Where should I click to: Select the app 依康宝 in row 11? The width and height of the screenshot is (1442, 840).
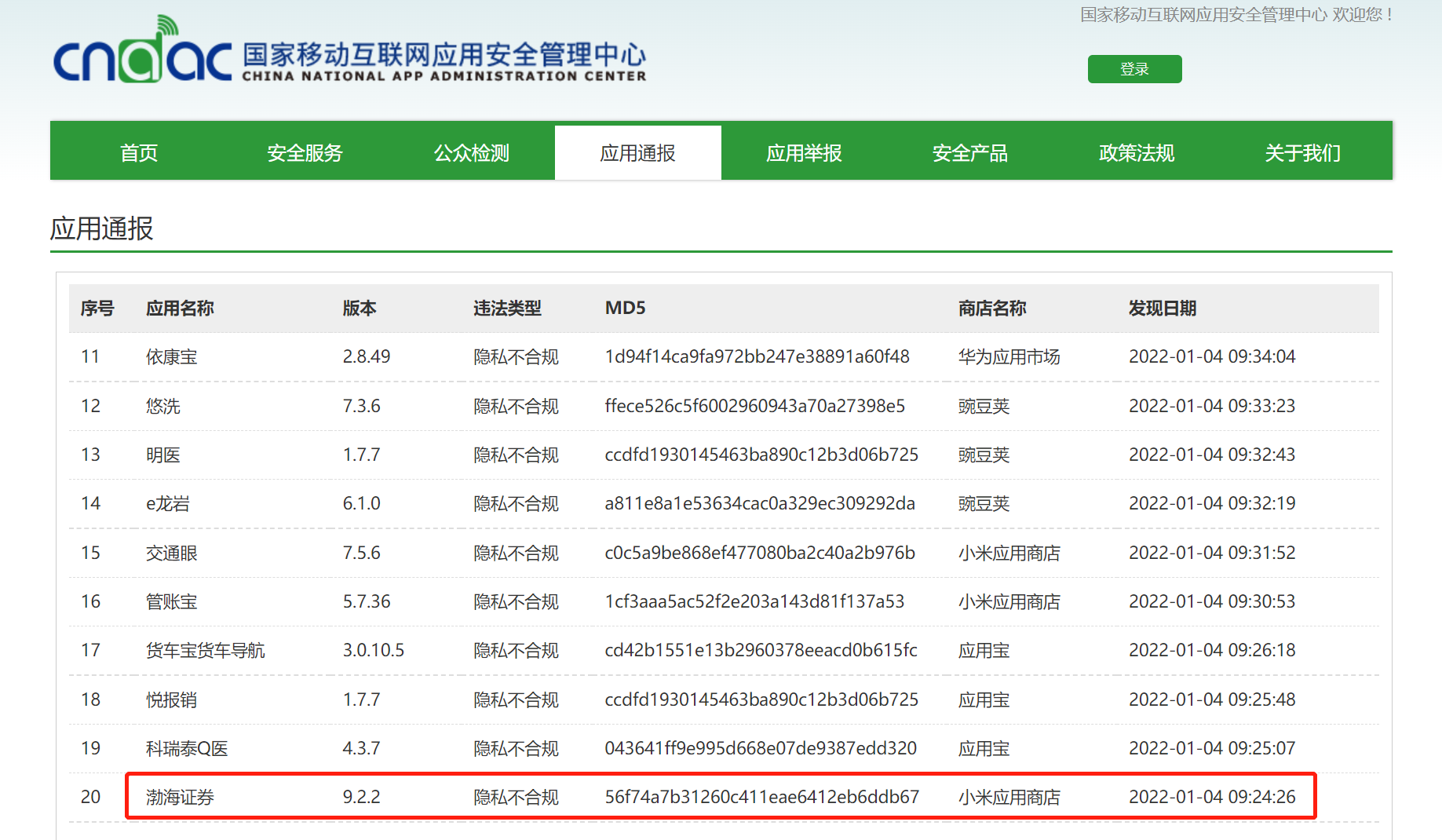(172, 356)
